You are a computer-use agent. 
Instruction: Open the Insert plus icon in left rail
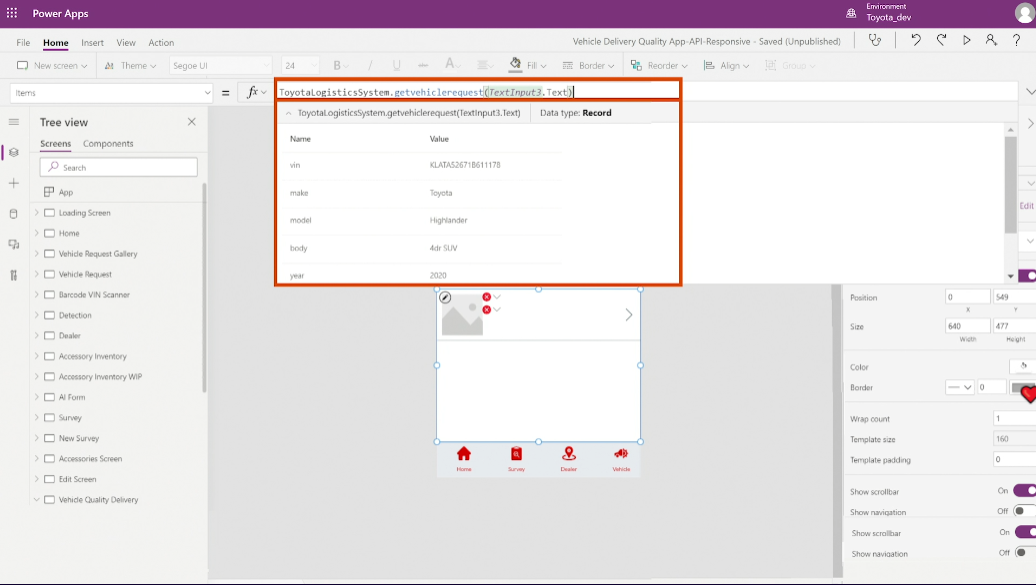(x=13, y=183)
